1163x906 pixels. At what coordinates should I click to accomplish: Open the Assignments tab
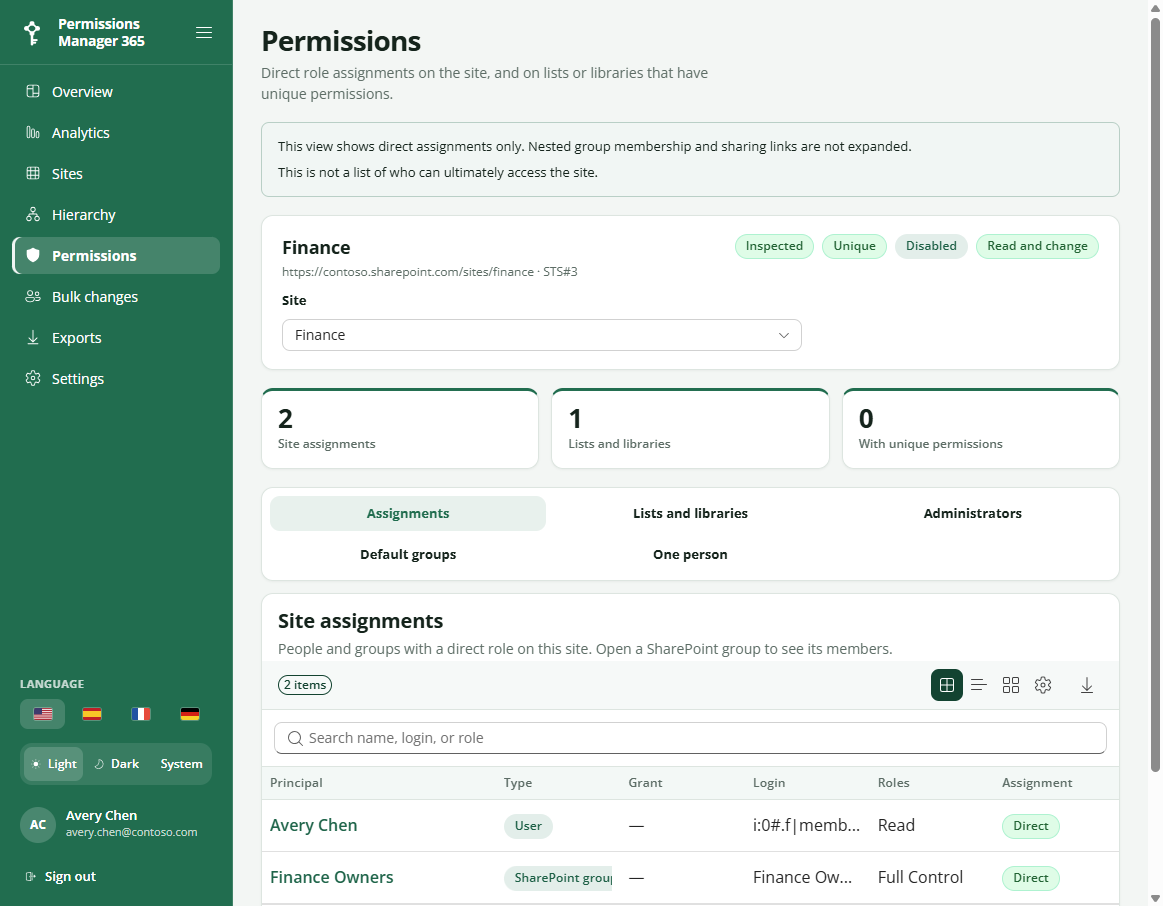[408, 513]
